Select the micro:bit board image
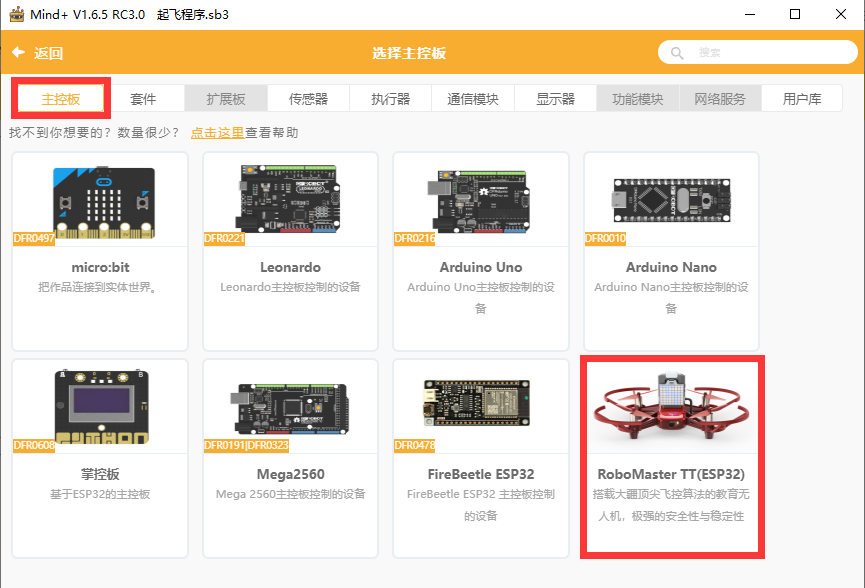This screenshot has width=865, height=588. point(104,202)
